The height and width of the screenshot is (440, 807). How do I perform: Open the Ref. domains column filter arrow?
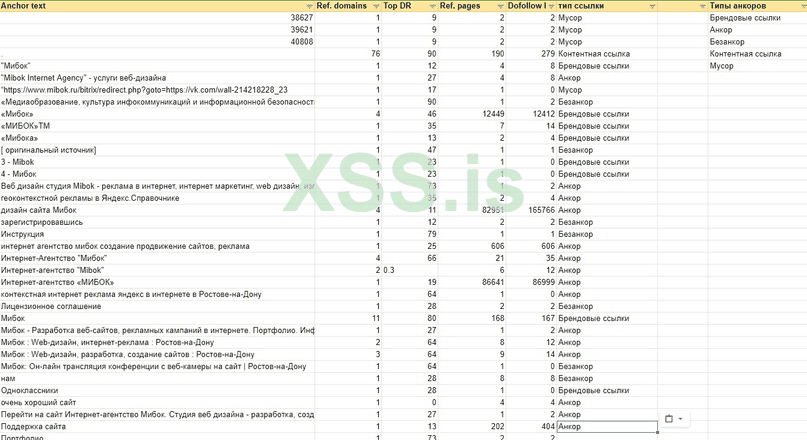(376, 6)
